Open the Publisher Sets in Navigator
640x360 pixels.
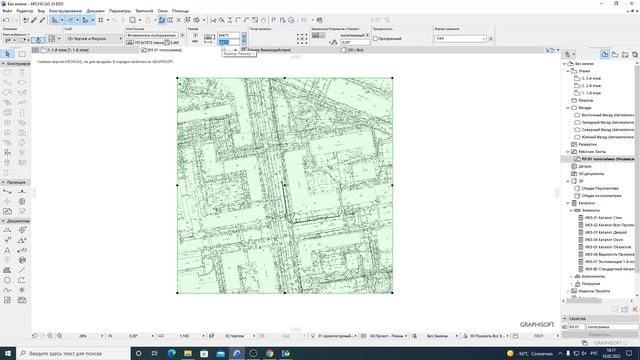click(635, 54)
